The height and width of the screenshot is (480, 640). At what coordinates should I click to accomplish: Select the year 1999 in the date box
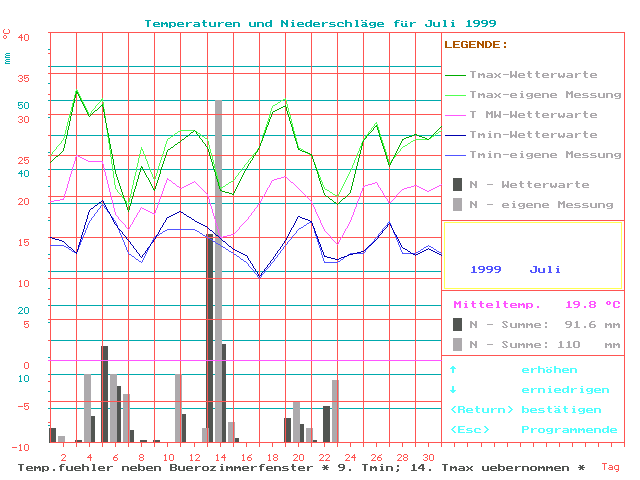coord(486,270)
